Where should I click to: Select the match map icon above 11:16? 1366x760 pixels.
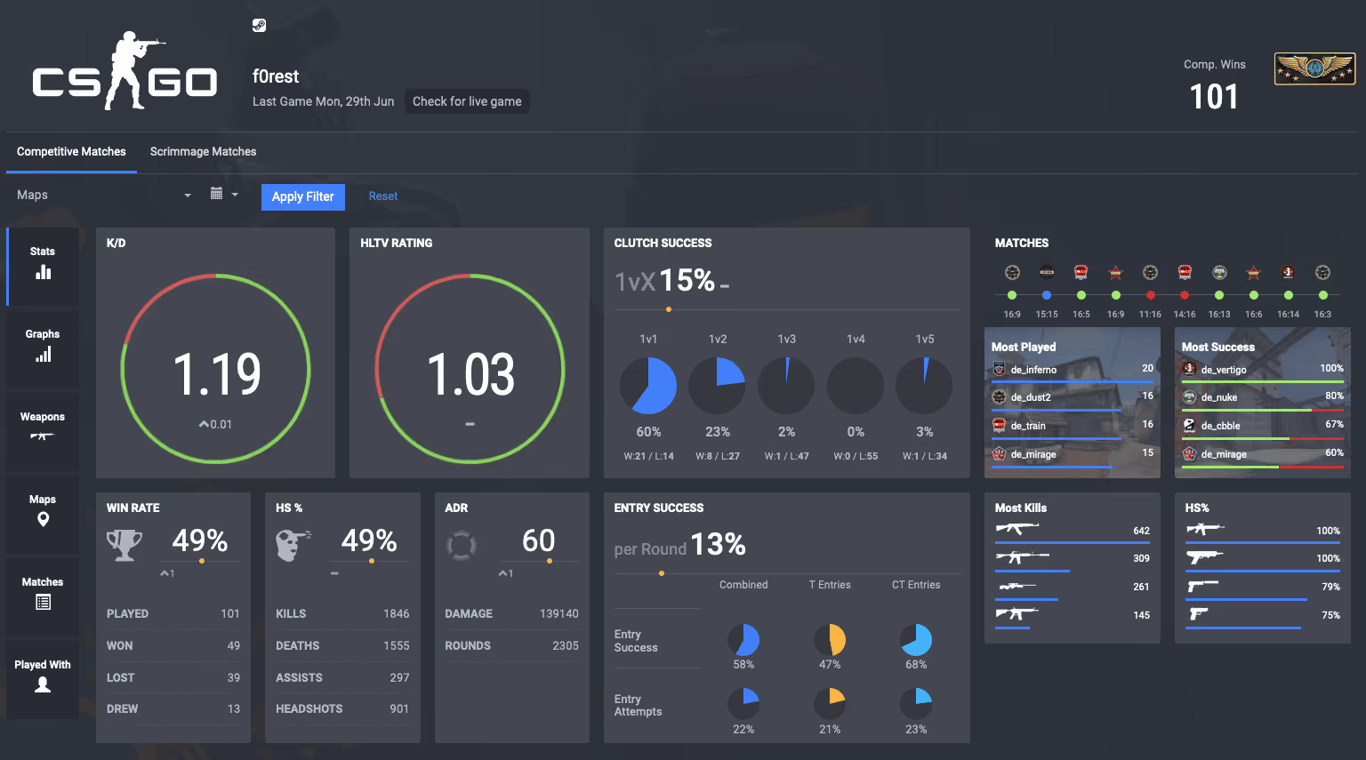pyautogui.click(x=1150, y=272)
